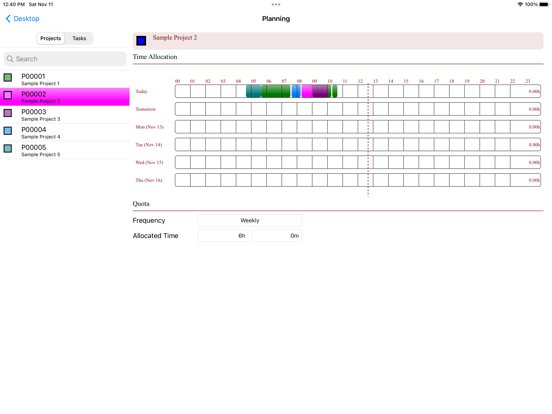This screenshot has width=552, height=414.
Task: Tap the search magnifier icon
Action: tap(10, 59)
